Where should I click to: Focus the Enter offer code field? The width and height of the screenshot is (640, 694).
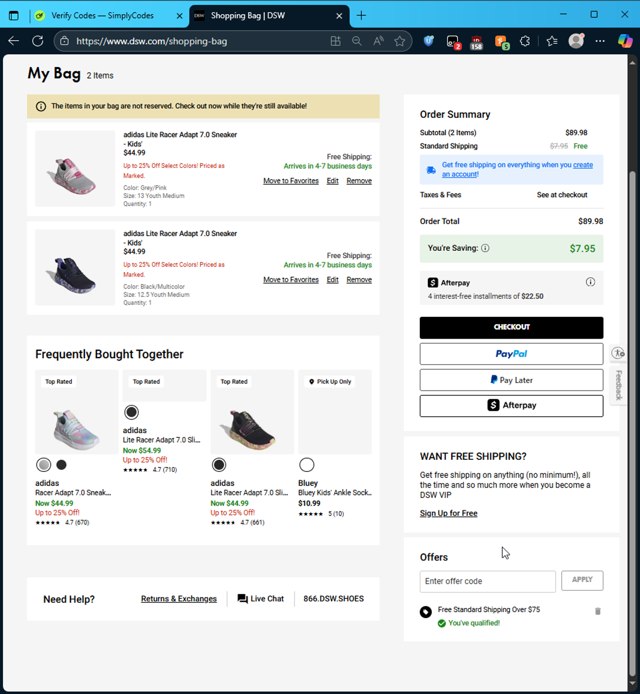(487, 581)
